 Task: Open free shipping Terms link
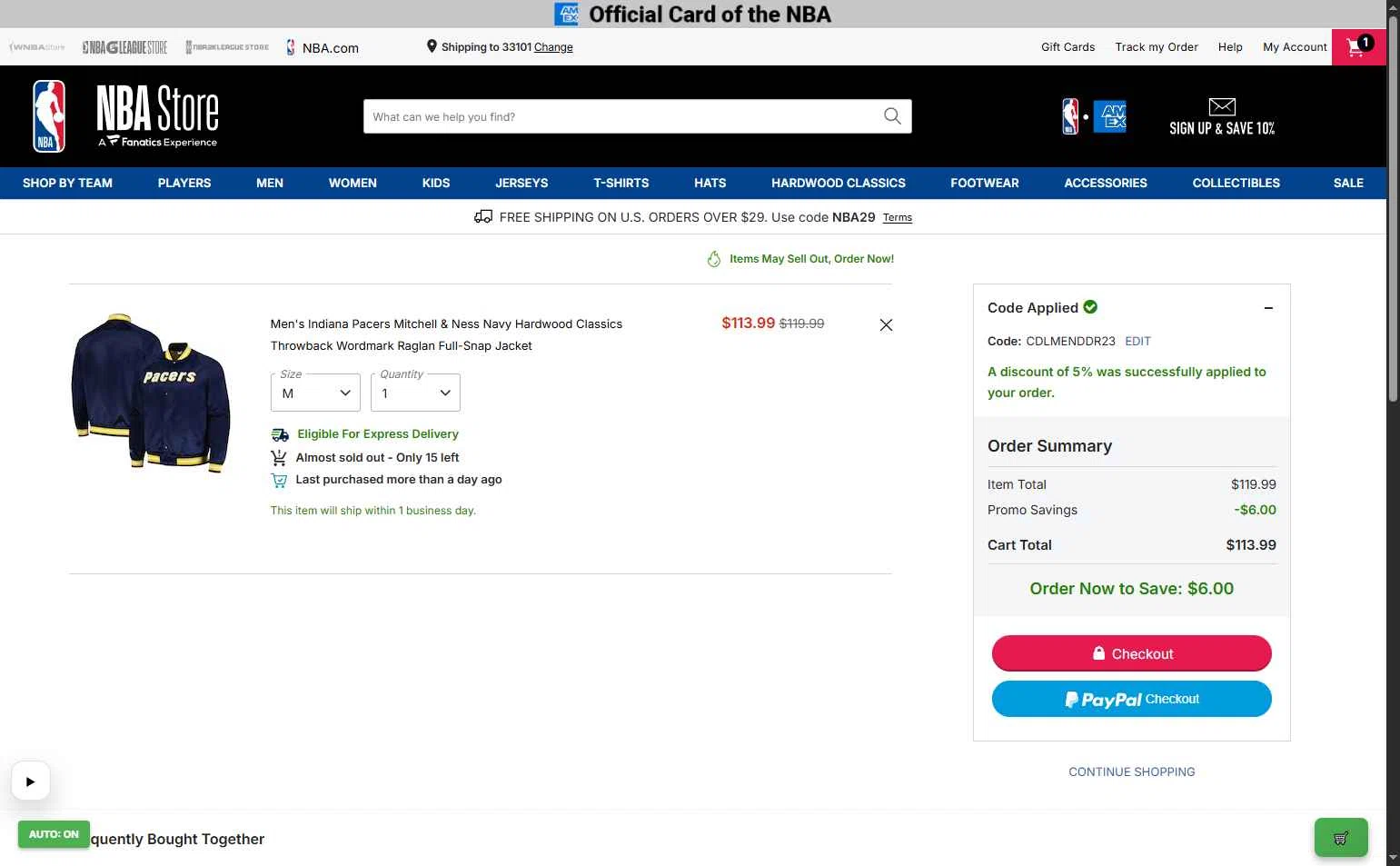pyautogui.click(x=898, y=217)
